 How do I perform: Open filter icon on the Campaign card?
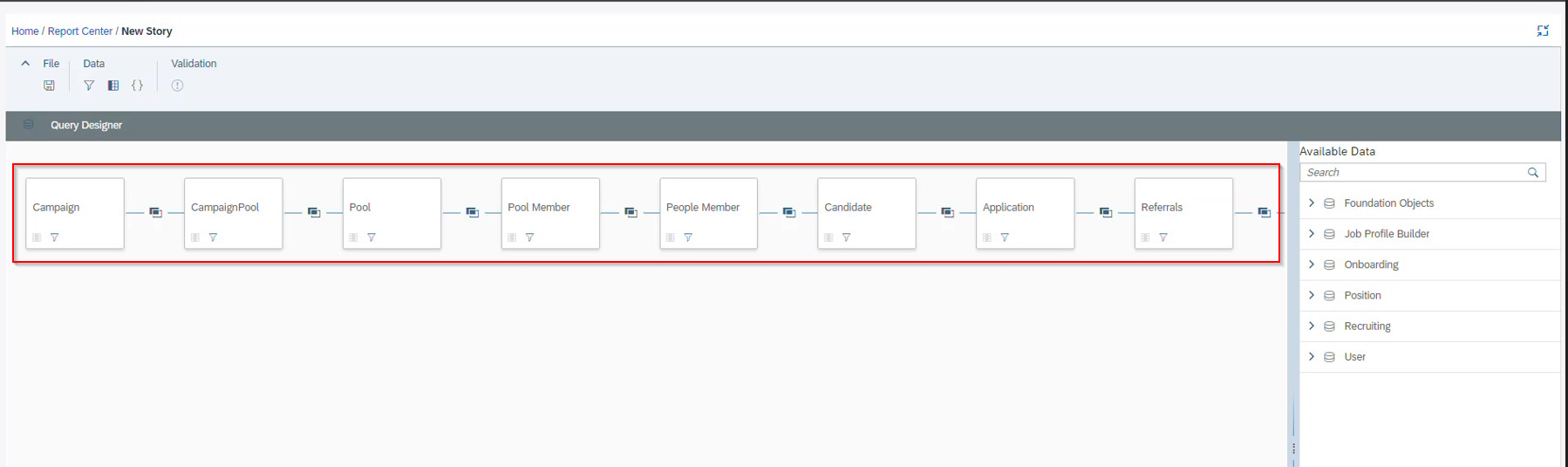(x=54, y=237)
